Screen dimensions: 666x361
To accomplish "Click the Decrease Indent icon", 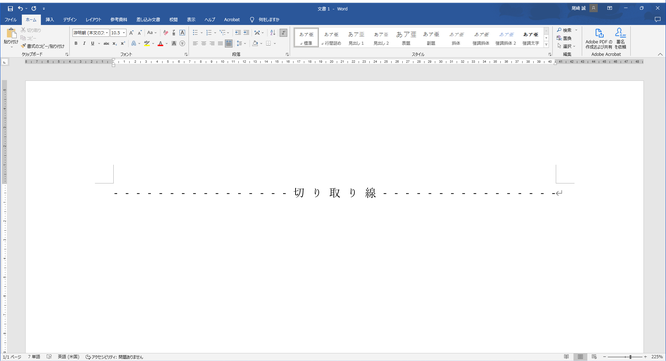I will 238,33.
